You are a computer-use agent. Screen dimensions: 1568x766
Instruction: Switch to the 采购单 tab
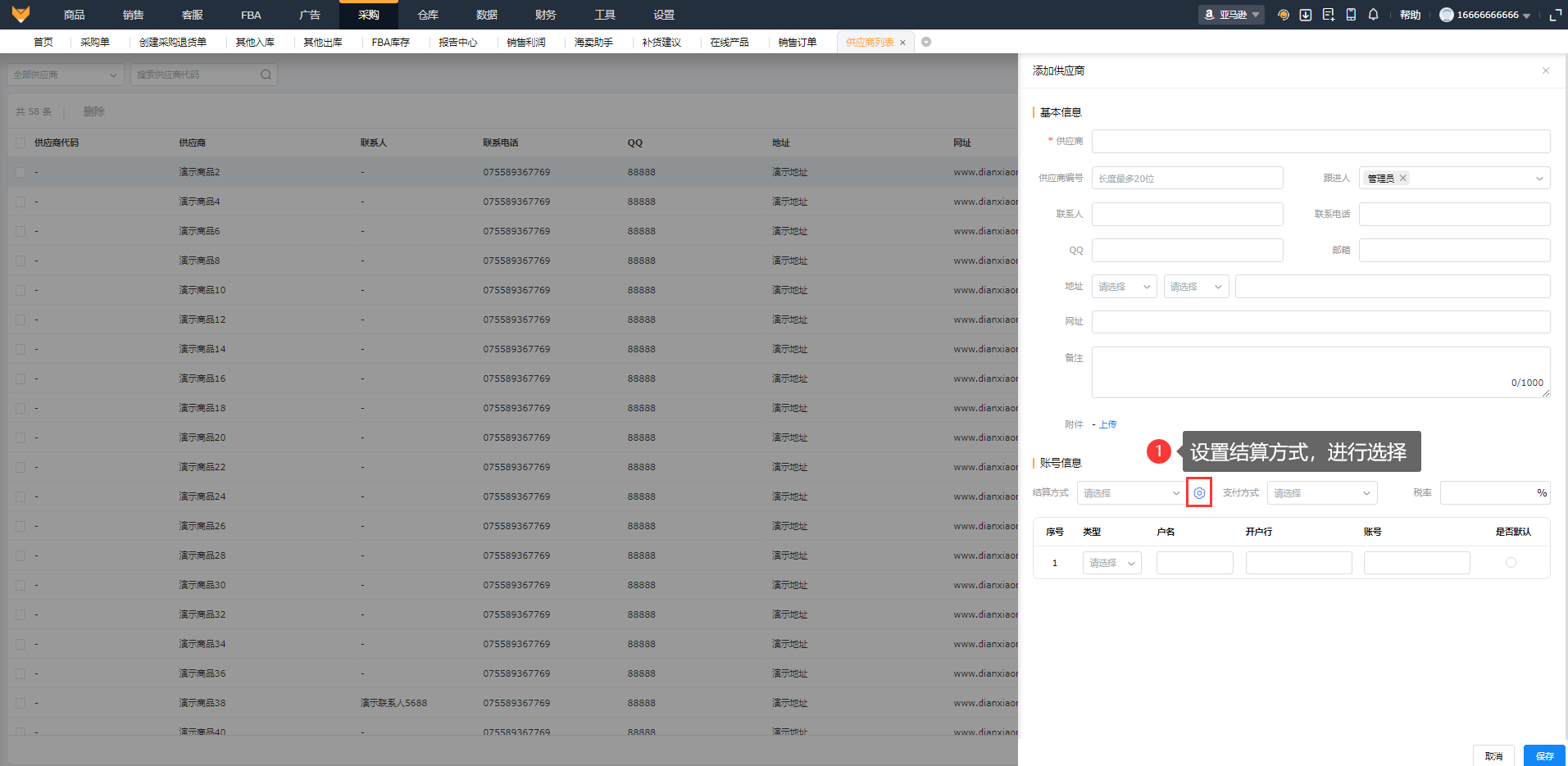coord(95,42)
